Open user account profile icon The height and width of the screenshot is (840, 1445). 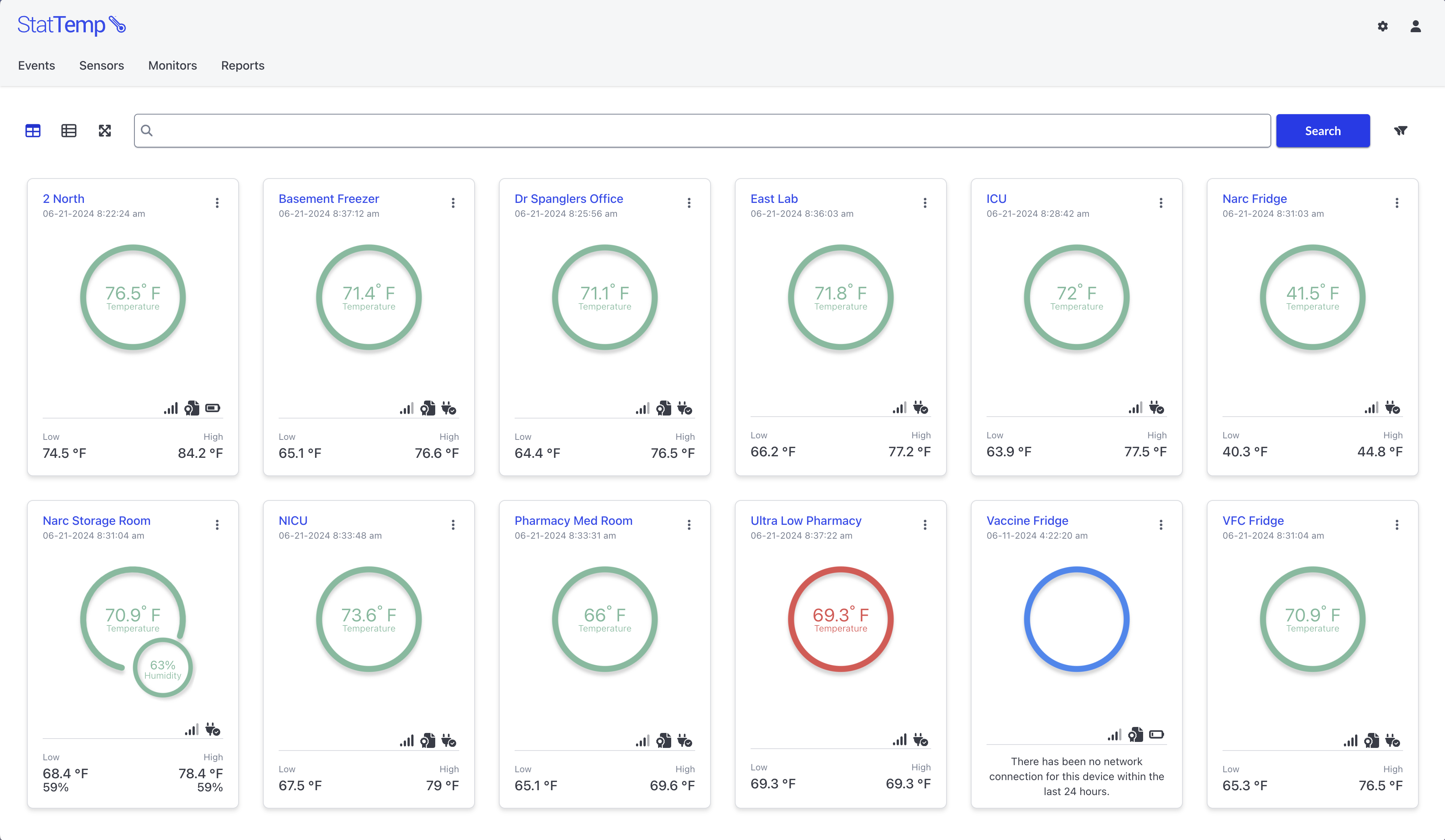tap(1415, 26)
